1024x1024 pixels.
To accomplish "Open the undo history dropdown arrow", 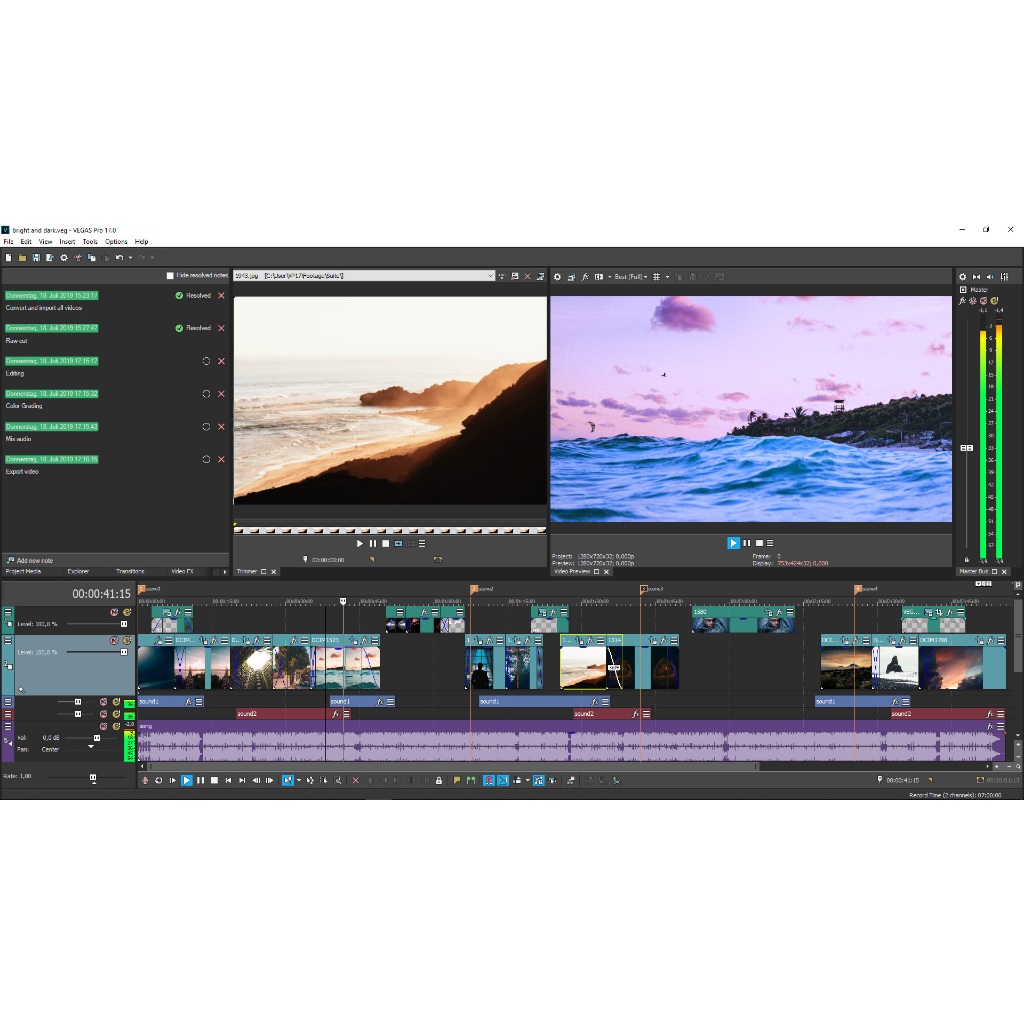I will 130,258.
